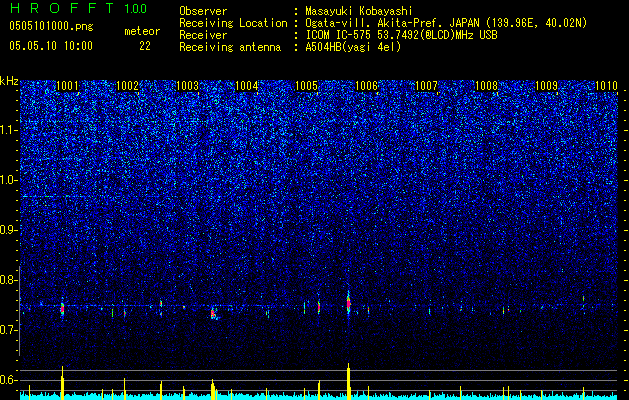The image size is (629, 400).
Task: Click observer name Masayuki Kobayashi
Action: [x=359, y=11]
